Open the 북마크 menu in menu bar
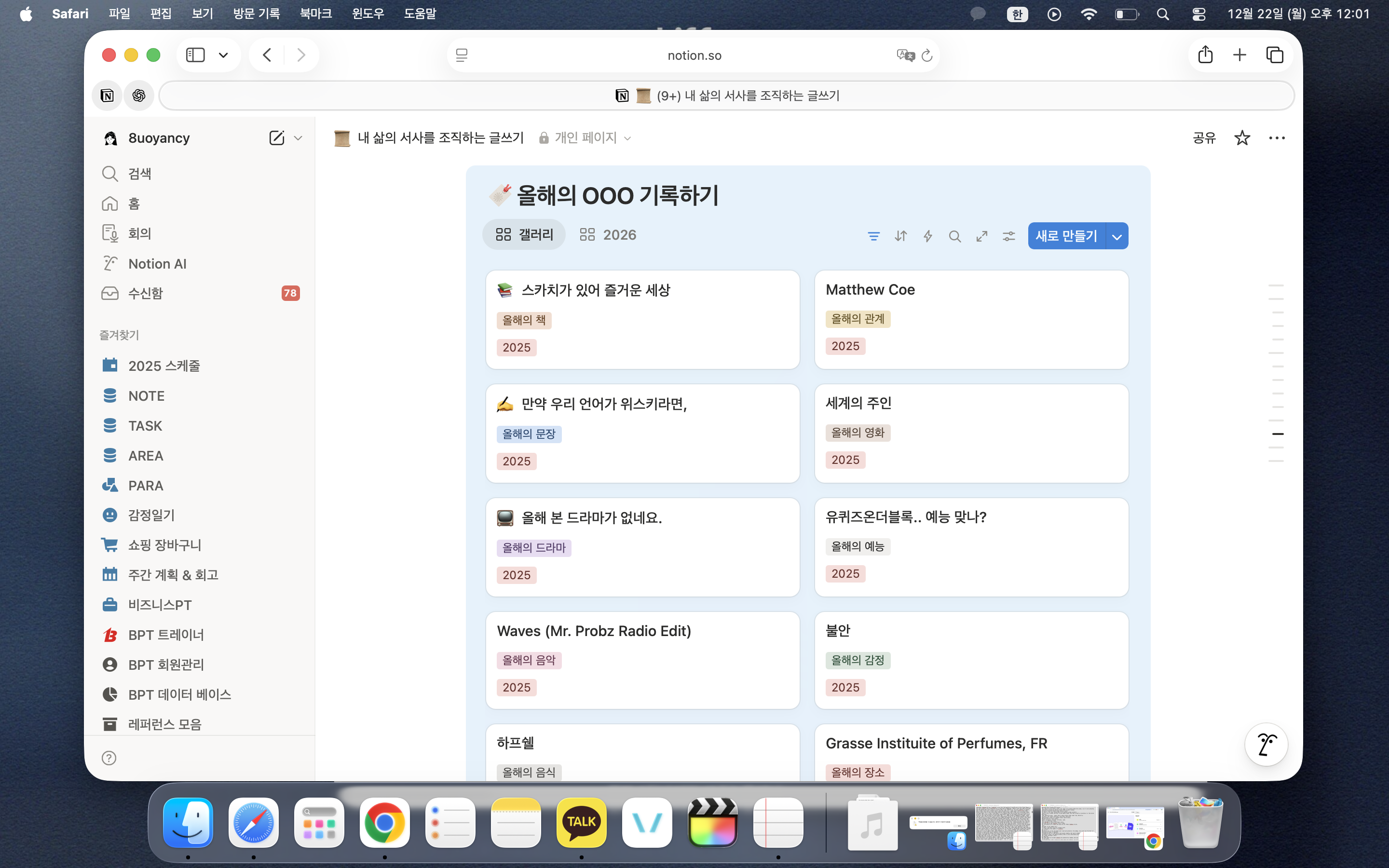 tap(316, 14)
